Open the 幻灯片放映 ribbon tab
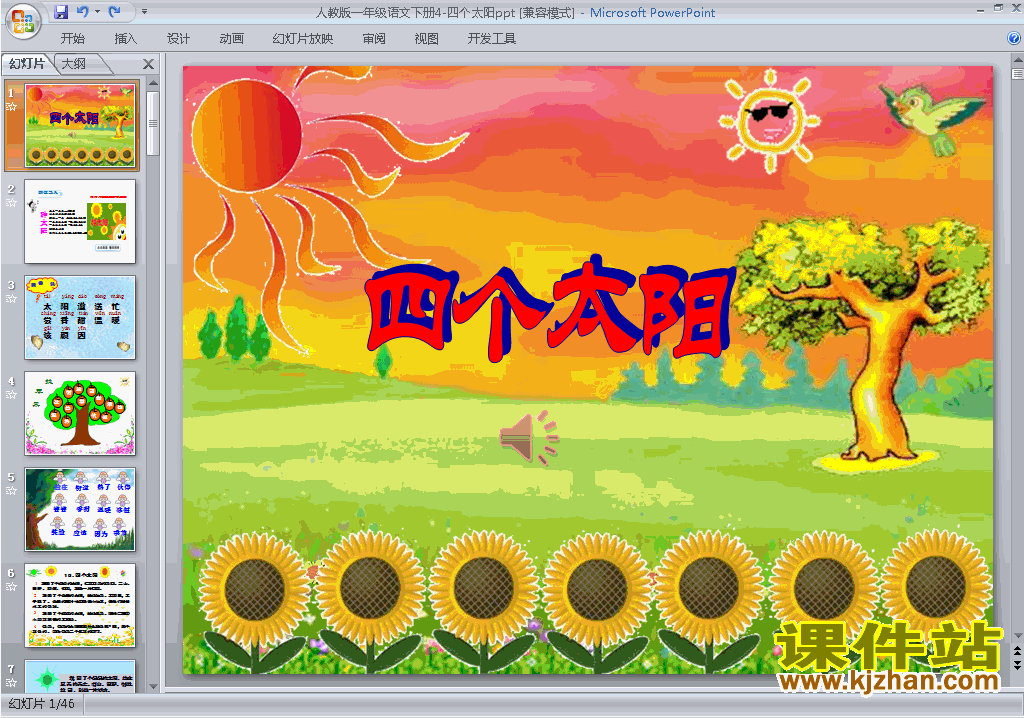Image resolution: width=1024 pixels, height=718 pixels. [x=302, y=39]
